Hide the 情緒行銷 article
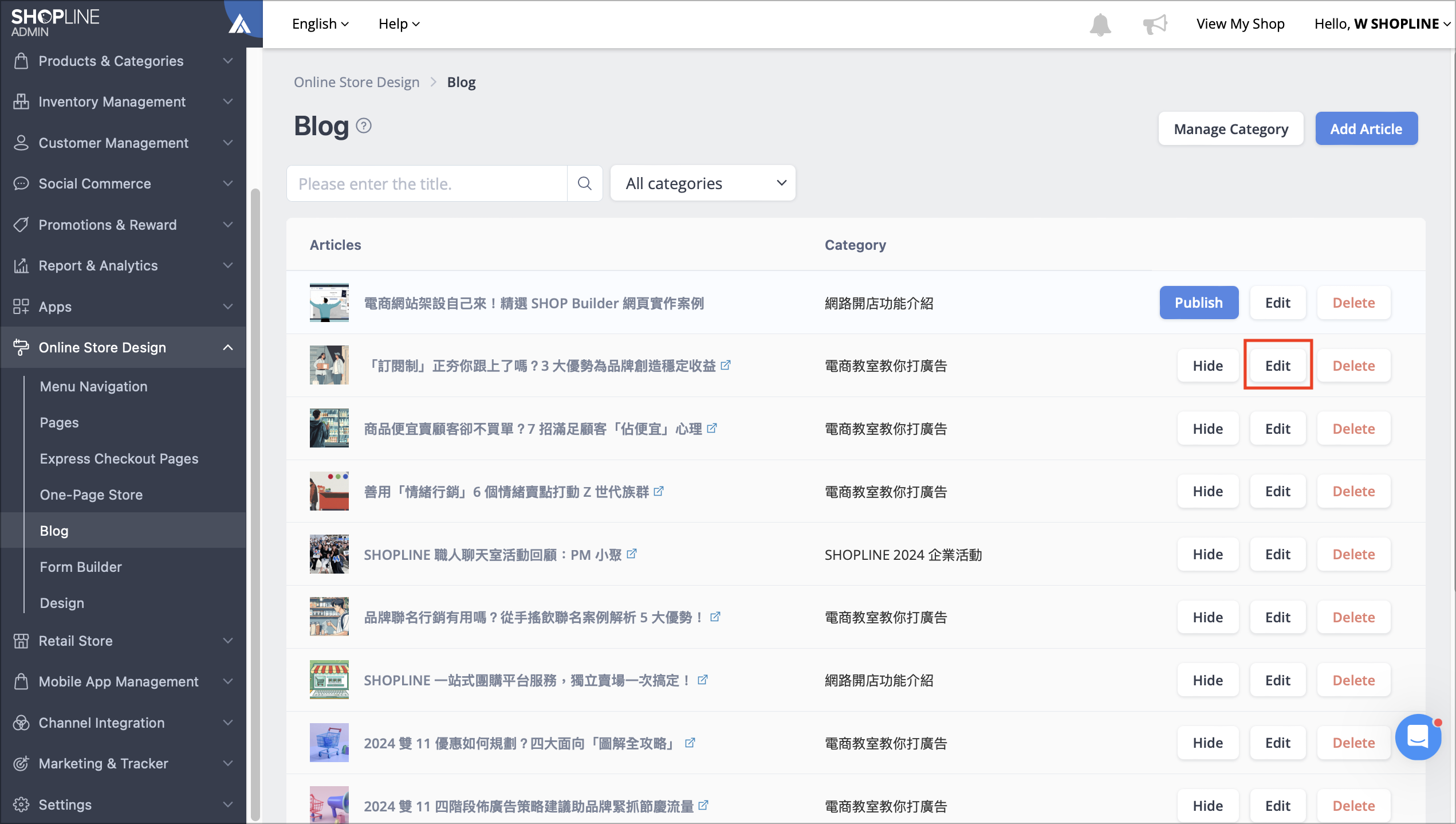The image size is (1456, 824). click(x=1208, y=491)
